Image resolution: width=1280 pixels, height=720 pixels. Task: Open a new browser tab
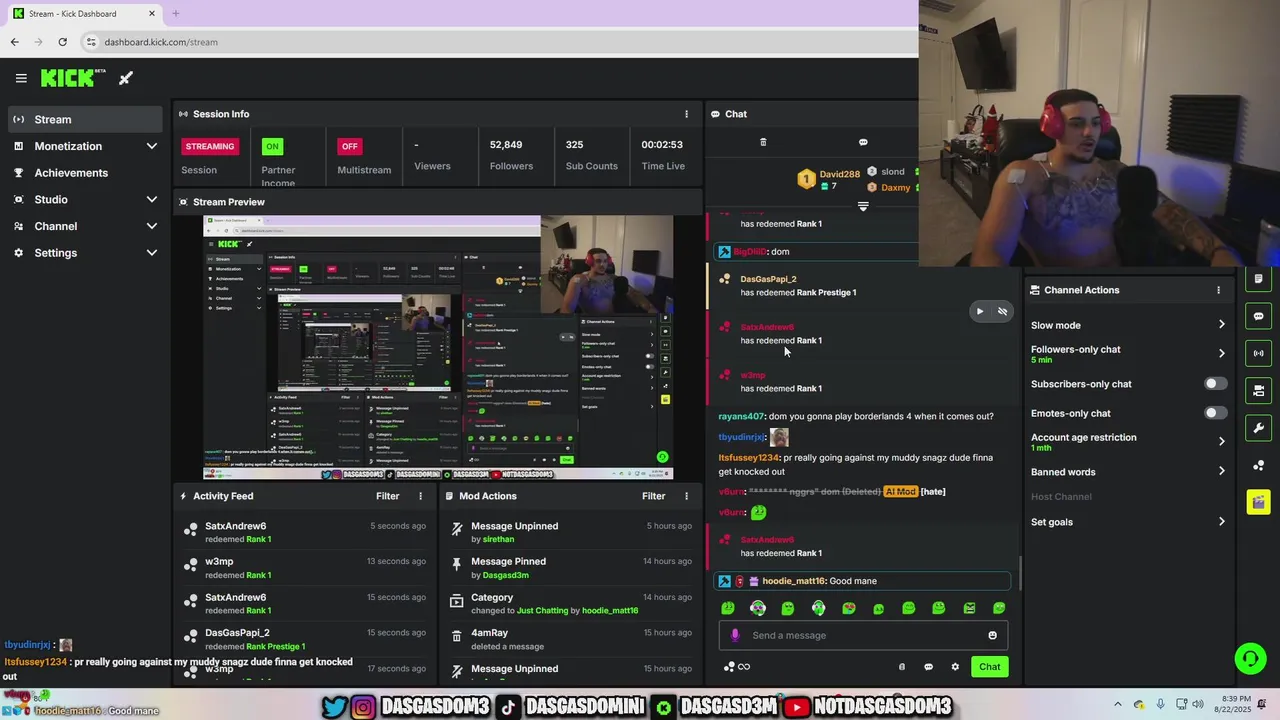175,14
